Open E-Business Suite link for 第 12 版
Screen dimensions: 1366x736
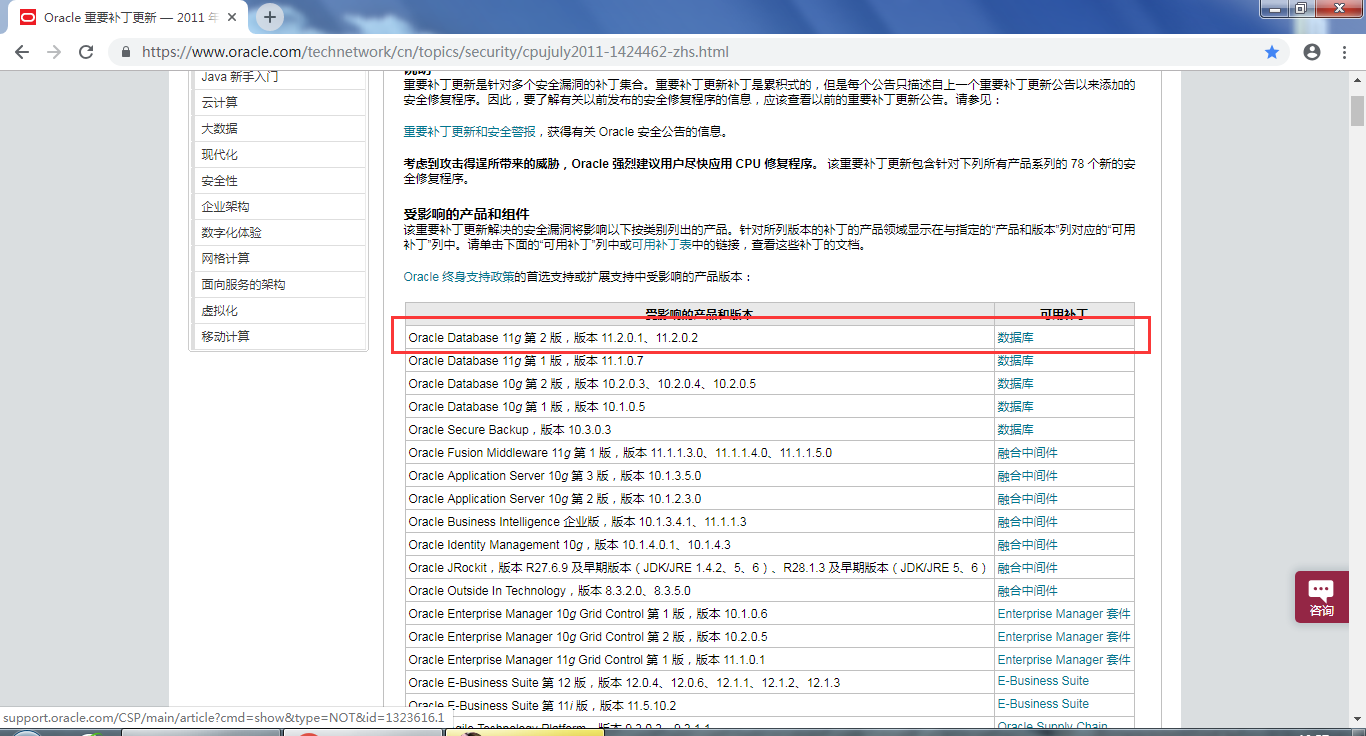tap(1043, 681)
